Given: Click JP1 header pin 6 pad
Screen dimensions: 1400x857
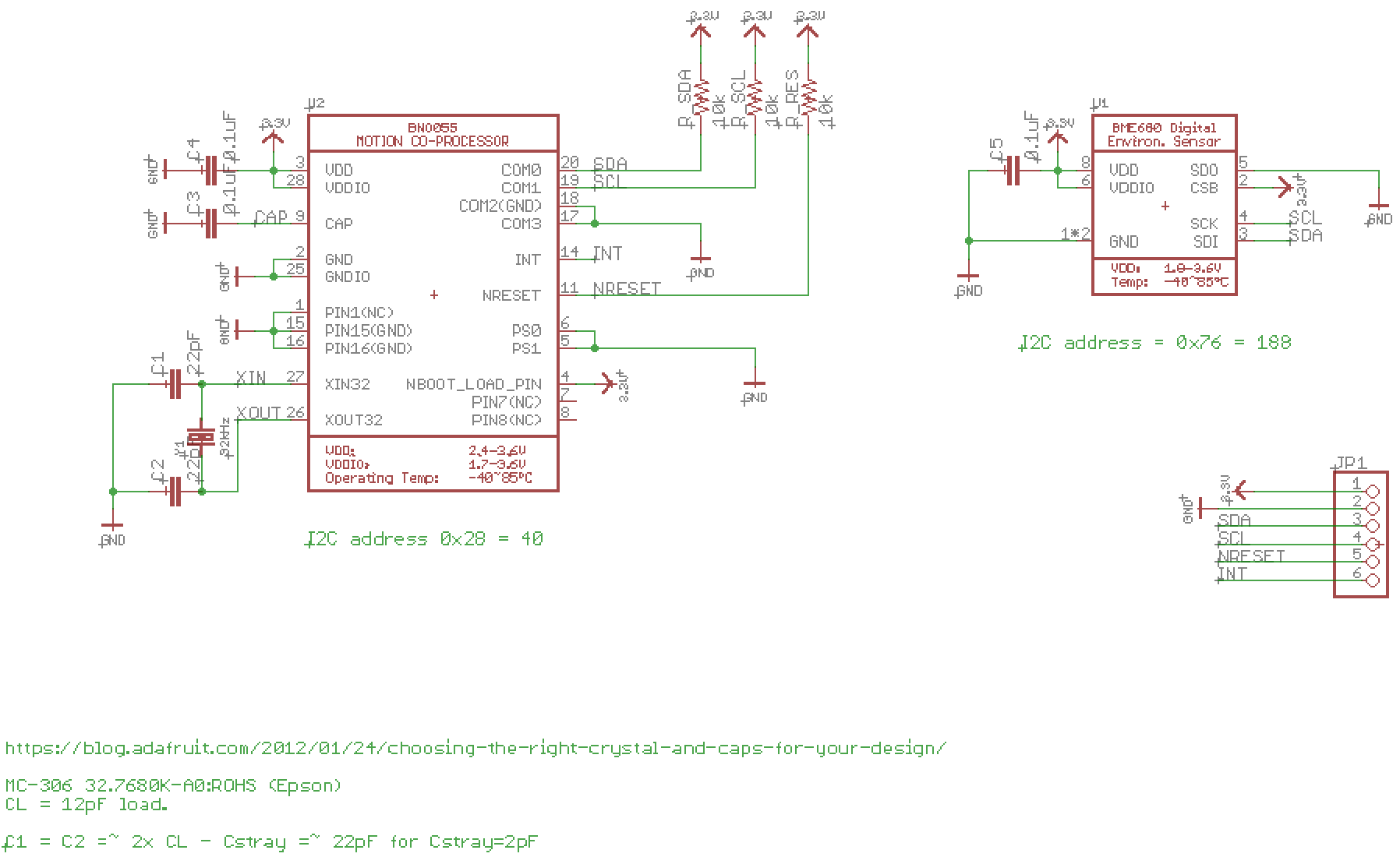Looking at the screenshot, I should 1372,580.
